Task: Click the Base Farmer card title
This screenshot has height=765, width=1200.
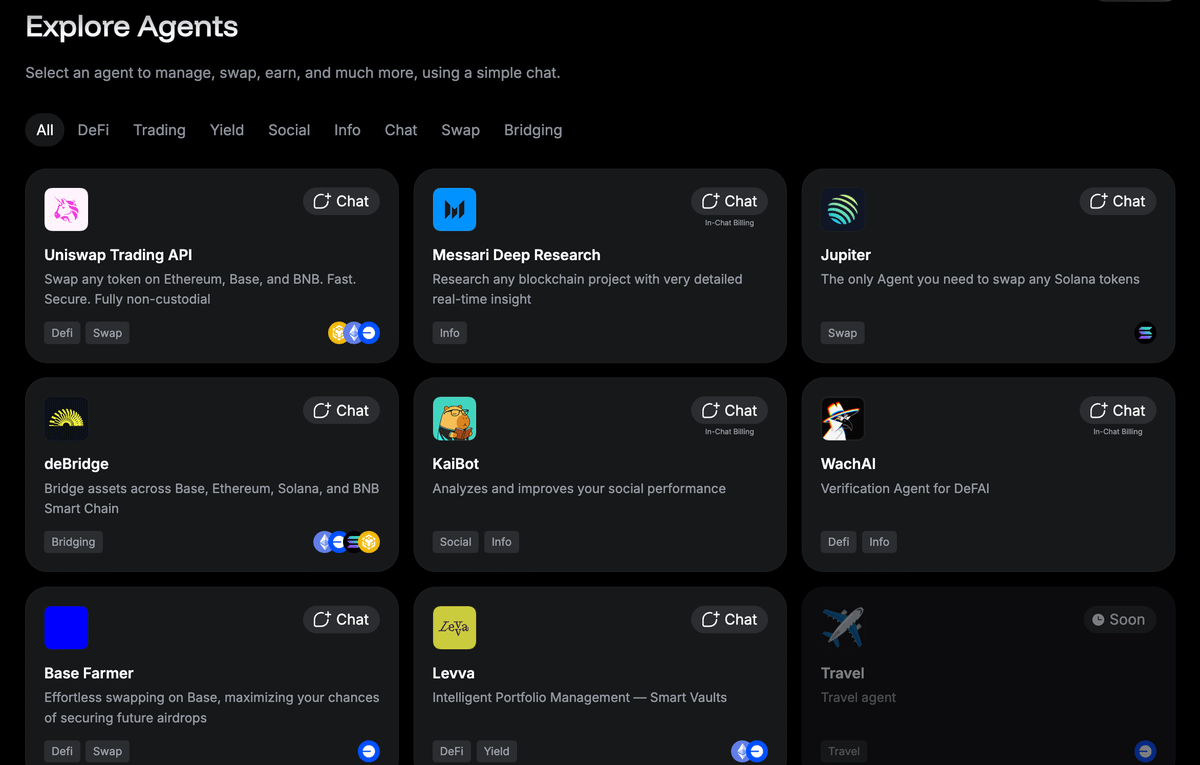Action: [x=89, y=673]
